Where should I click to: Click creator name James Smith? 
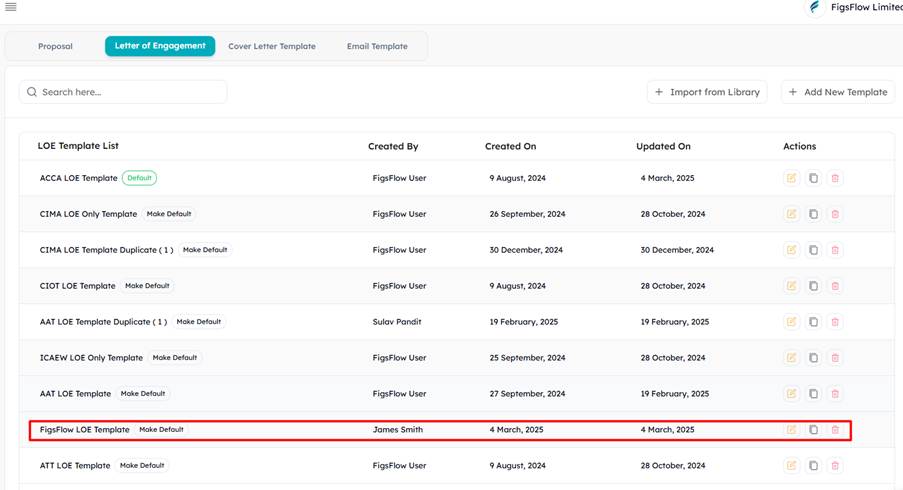398,430
